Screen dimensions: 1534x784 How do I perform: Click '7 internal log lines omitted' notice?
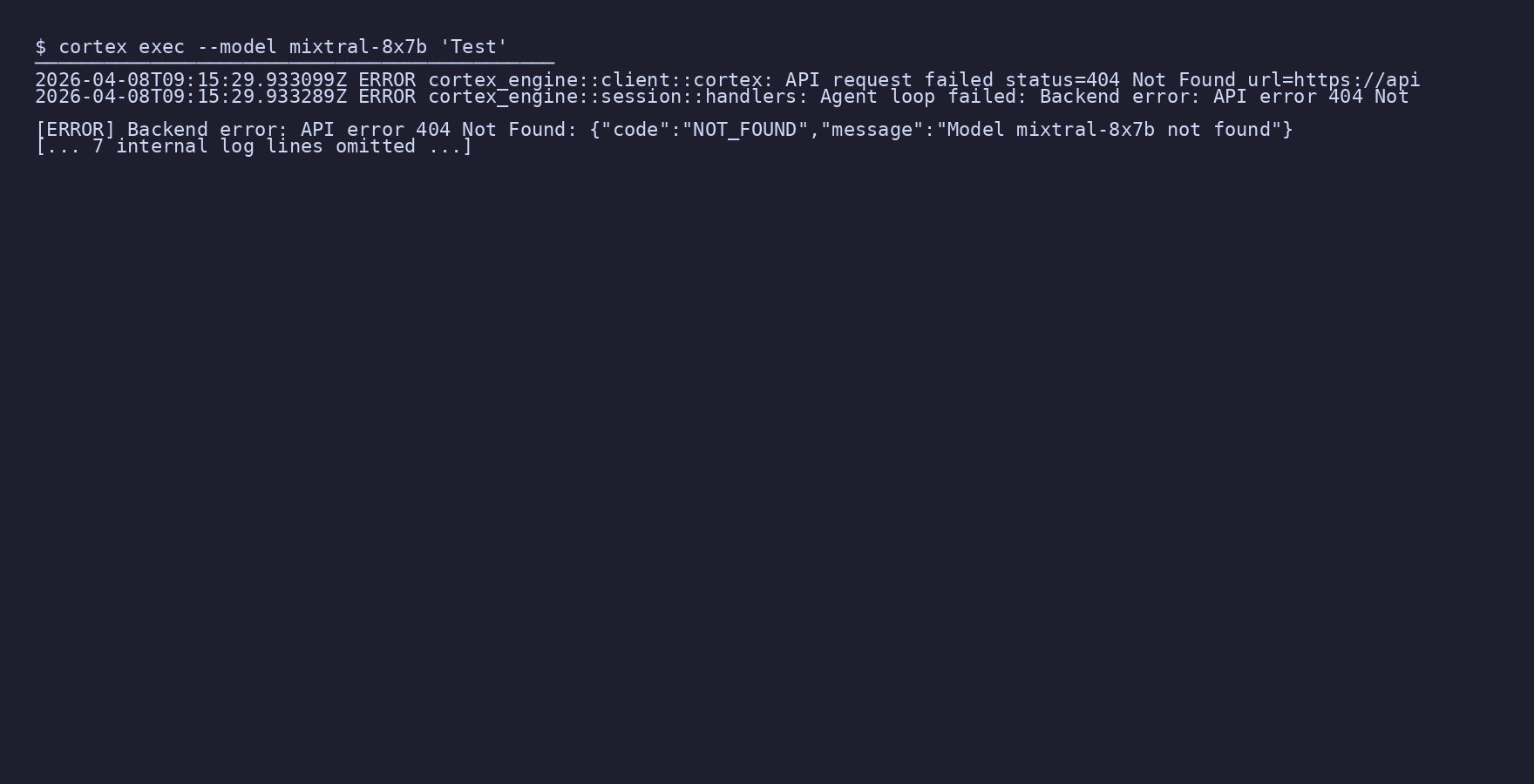(254, 146)
